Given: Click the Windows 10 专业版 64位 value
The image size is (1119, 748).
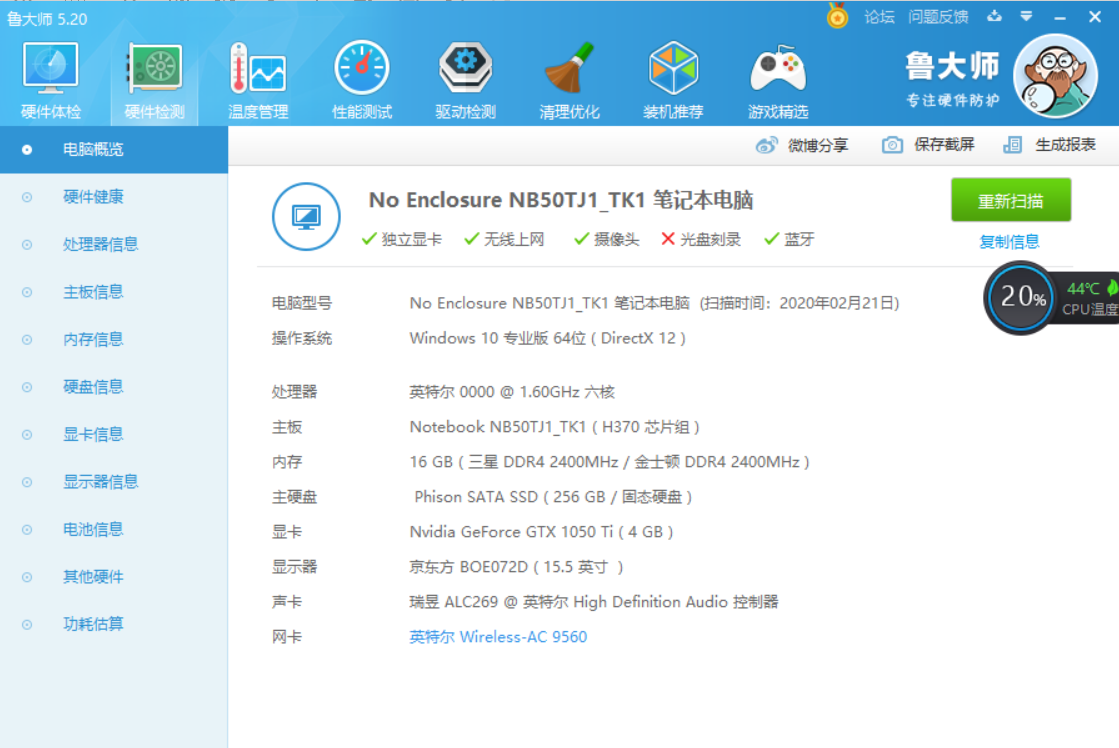Looking at the screenshot, I should (547, 338).
